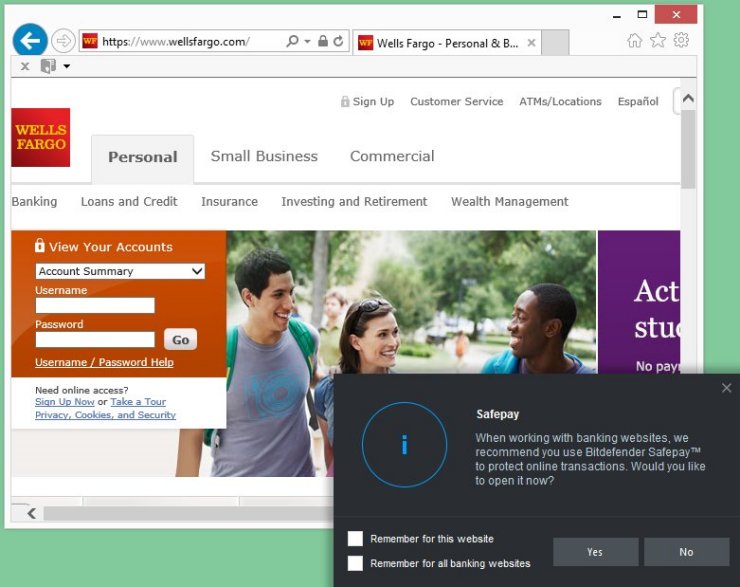Open Wealth Management menu
The height and width of the screenshot is (587, 740).
pyautogui.click(x=510, y=201)
